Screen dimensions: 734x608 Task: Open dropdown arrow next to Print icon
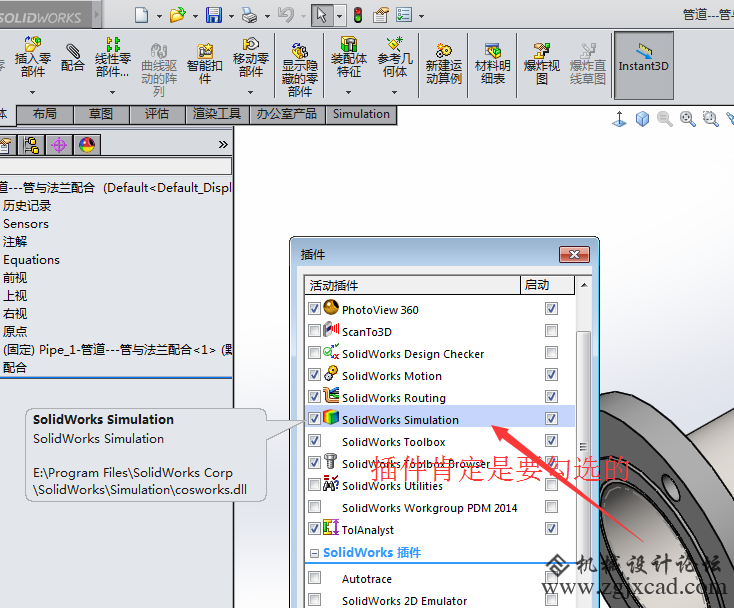pos(267,16)
